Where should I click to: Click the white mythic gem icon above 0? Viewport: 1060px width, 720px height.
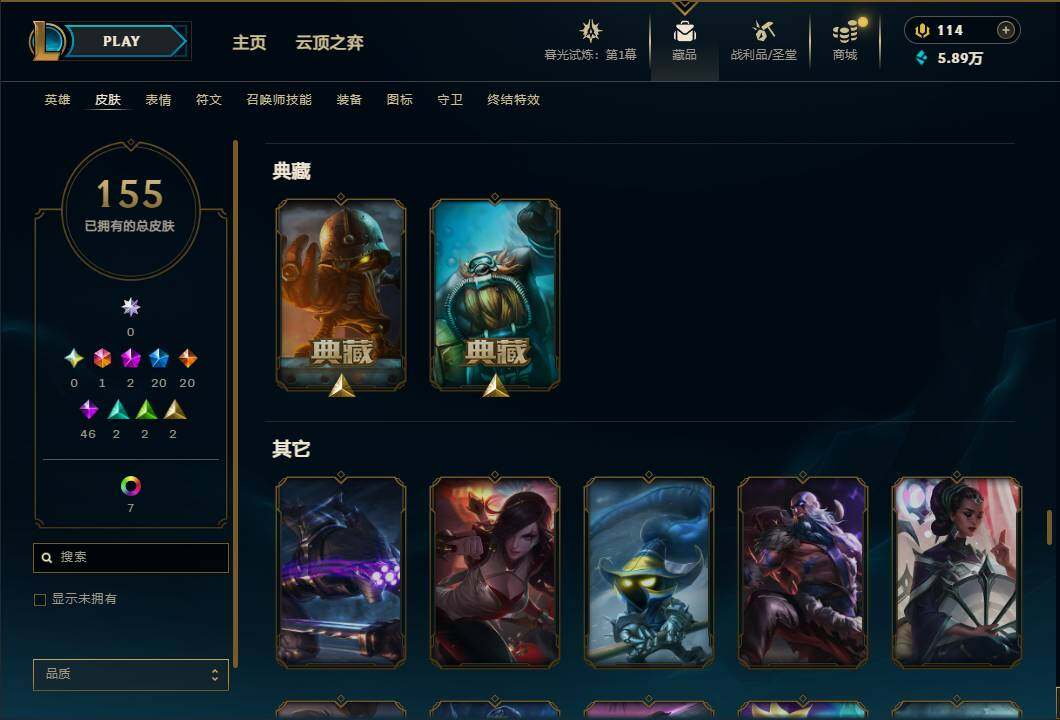[130, 307]
